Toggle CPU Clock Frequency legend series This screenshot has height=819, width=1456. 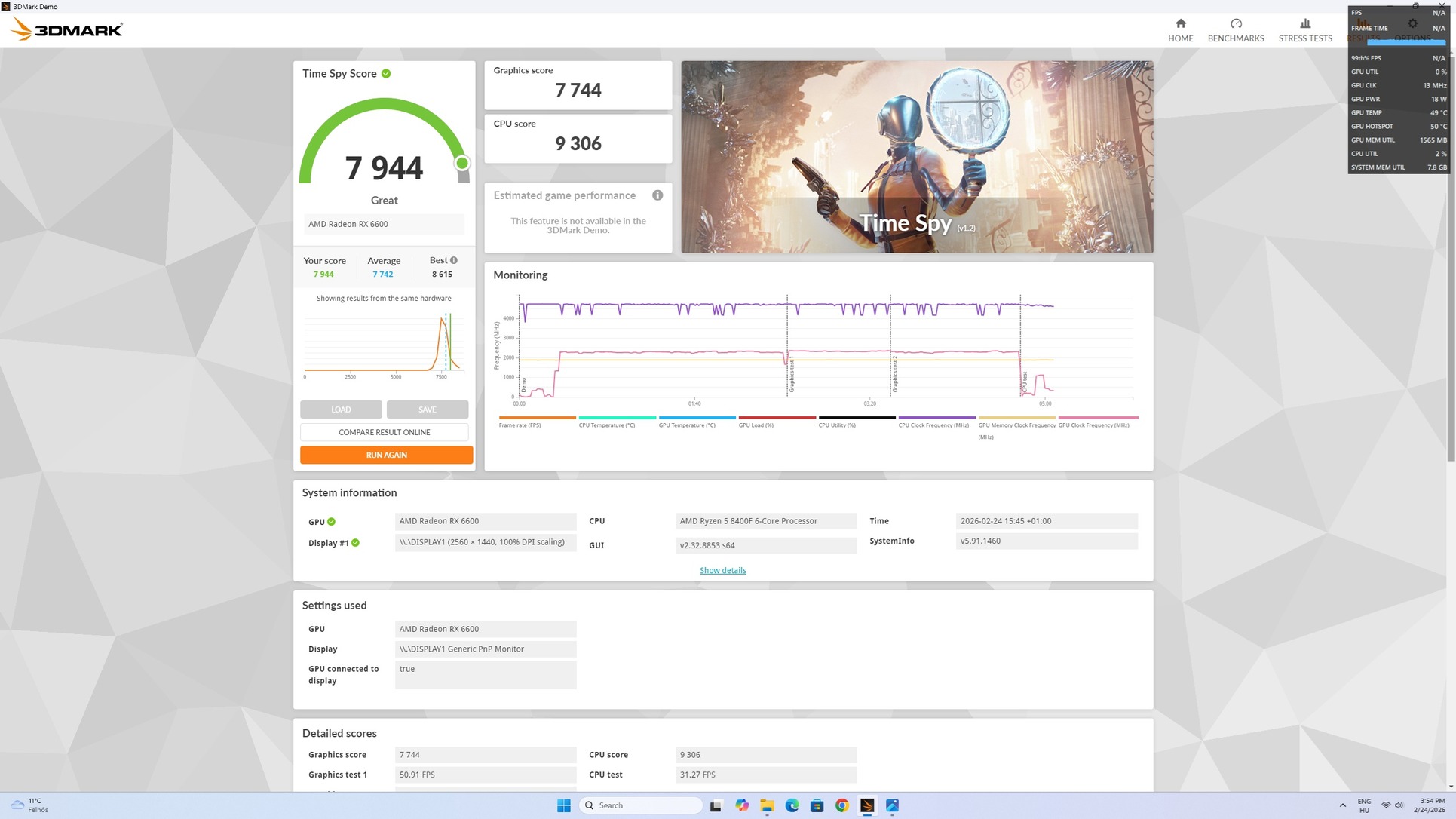point(933,425)
